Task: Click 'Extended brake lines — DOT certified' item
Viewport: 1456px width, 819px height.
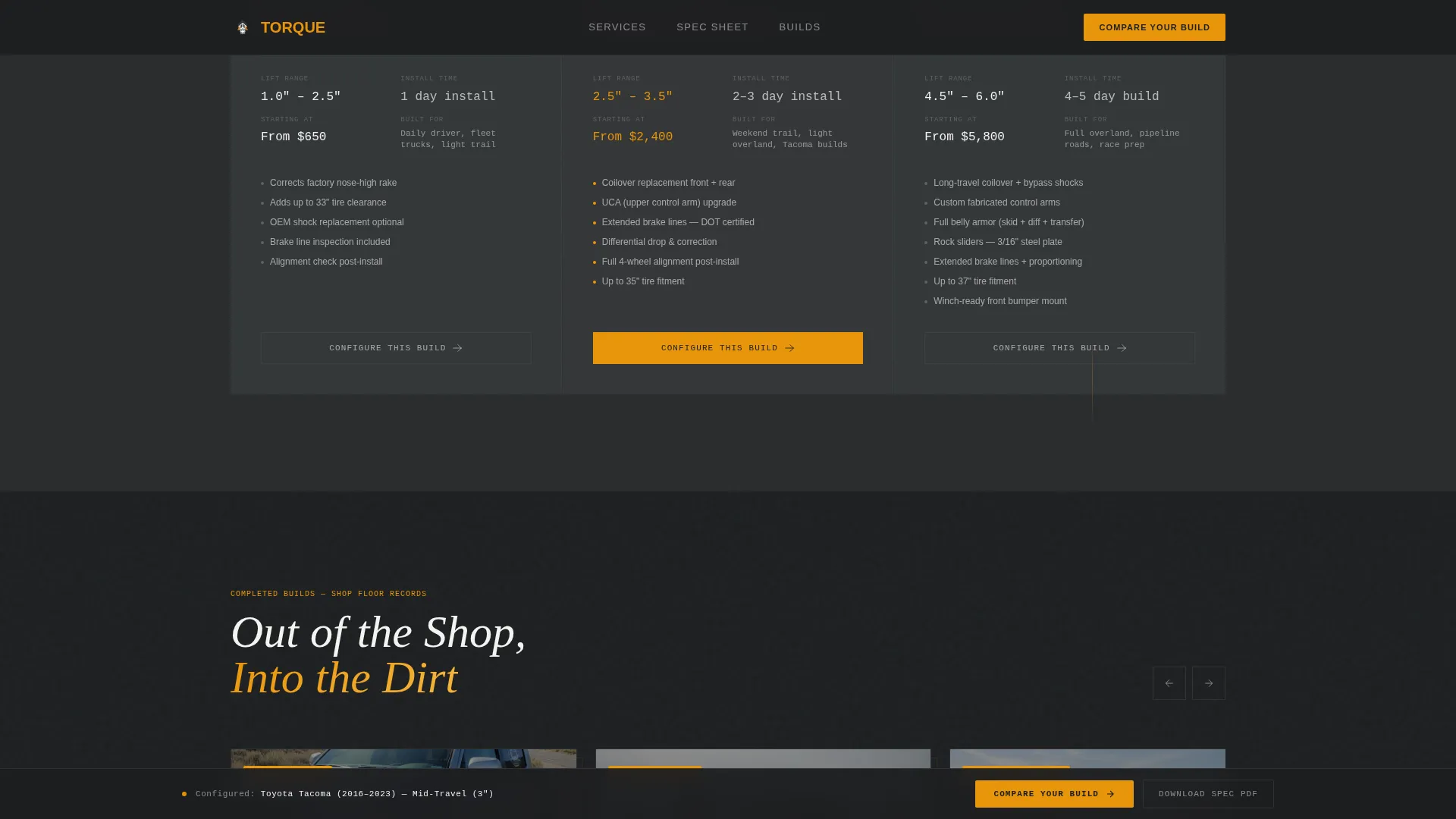Action: pyautogui.click(x=678, y=222)
